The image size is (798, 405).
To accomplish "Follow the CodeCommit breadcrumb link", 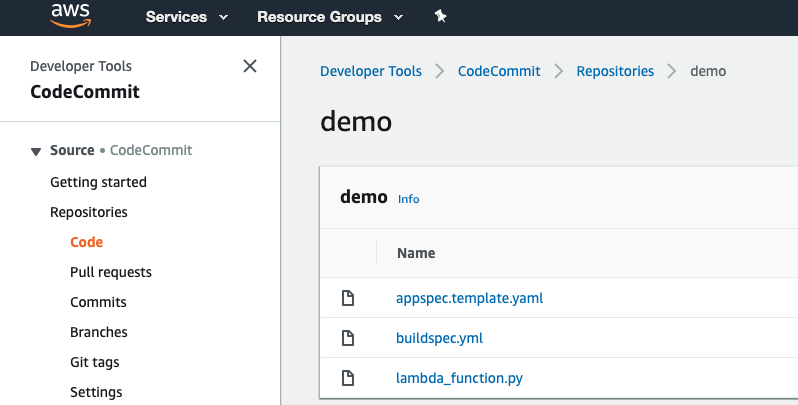I will pos(499,71).
